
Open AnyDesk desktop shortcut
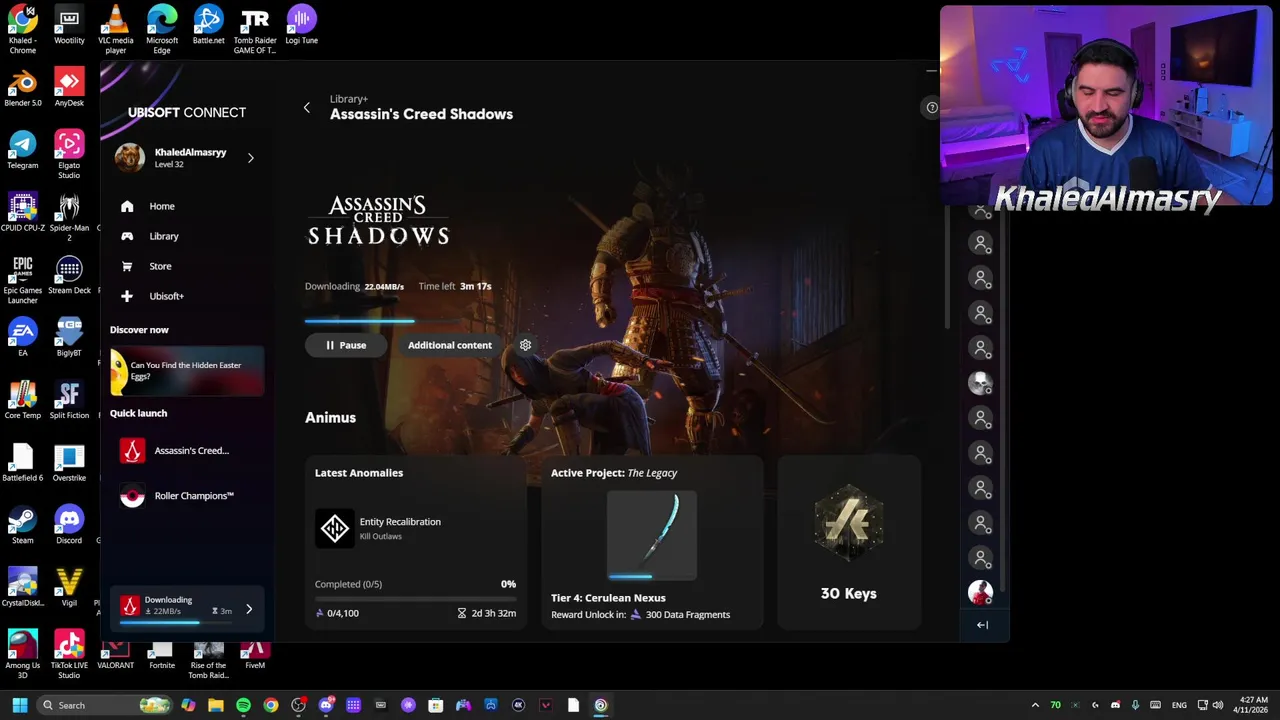[x=69, y=87]
